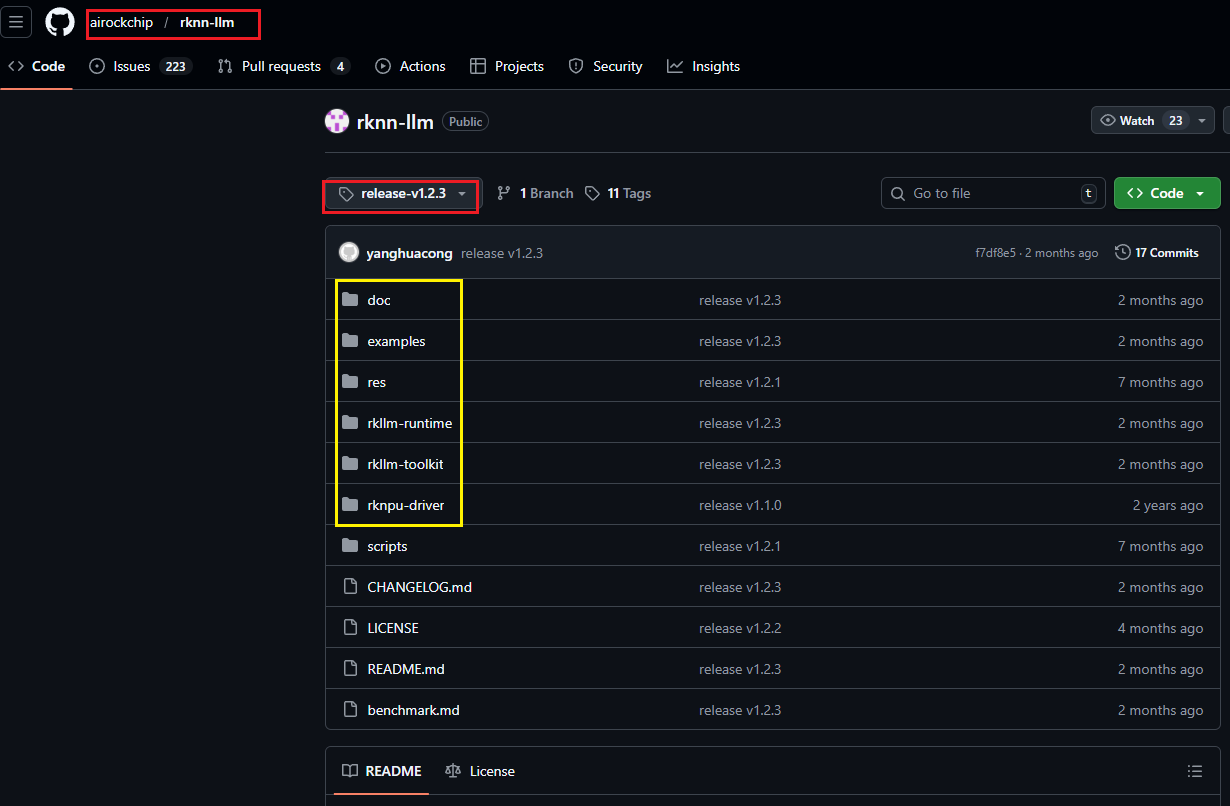The height and width of the screenshot is (806, 1230).
Task: Open the Watch notifications dropdown arrow
Action: pyautogui.click(x=1200, y=120)
